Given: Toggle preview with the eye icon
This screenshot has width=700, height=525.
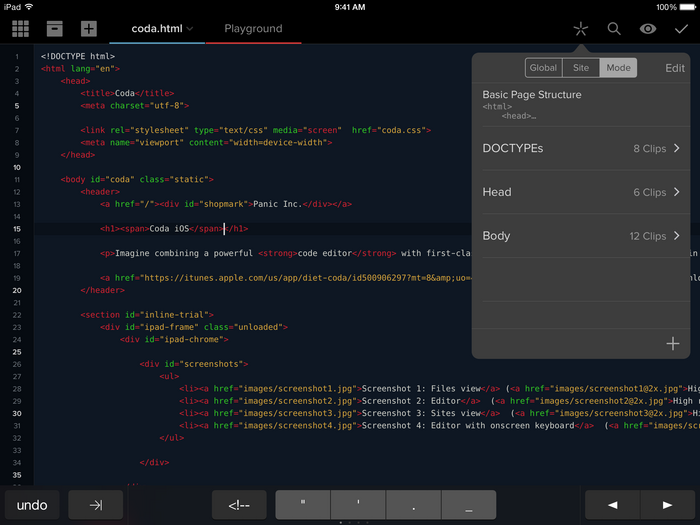Looking at the screenshot, I should pos(648,29).
